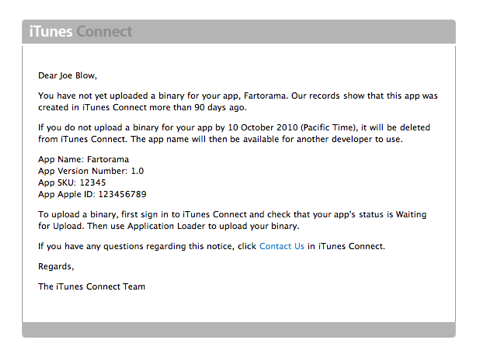
Task: Click the paragraph starting To upload a binary
Action: point(232,220)
